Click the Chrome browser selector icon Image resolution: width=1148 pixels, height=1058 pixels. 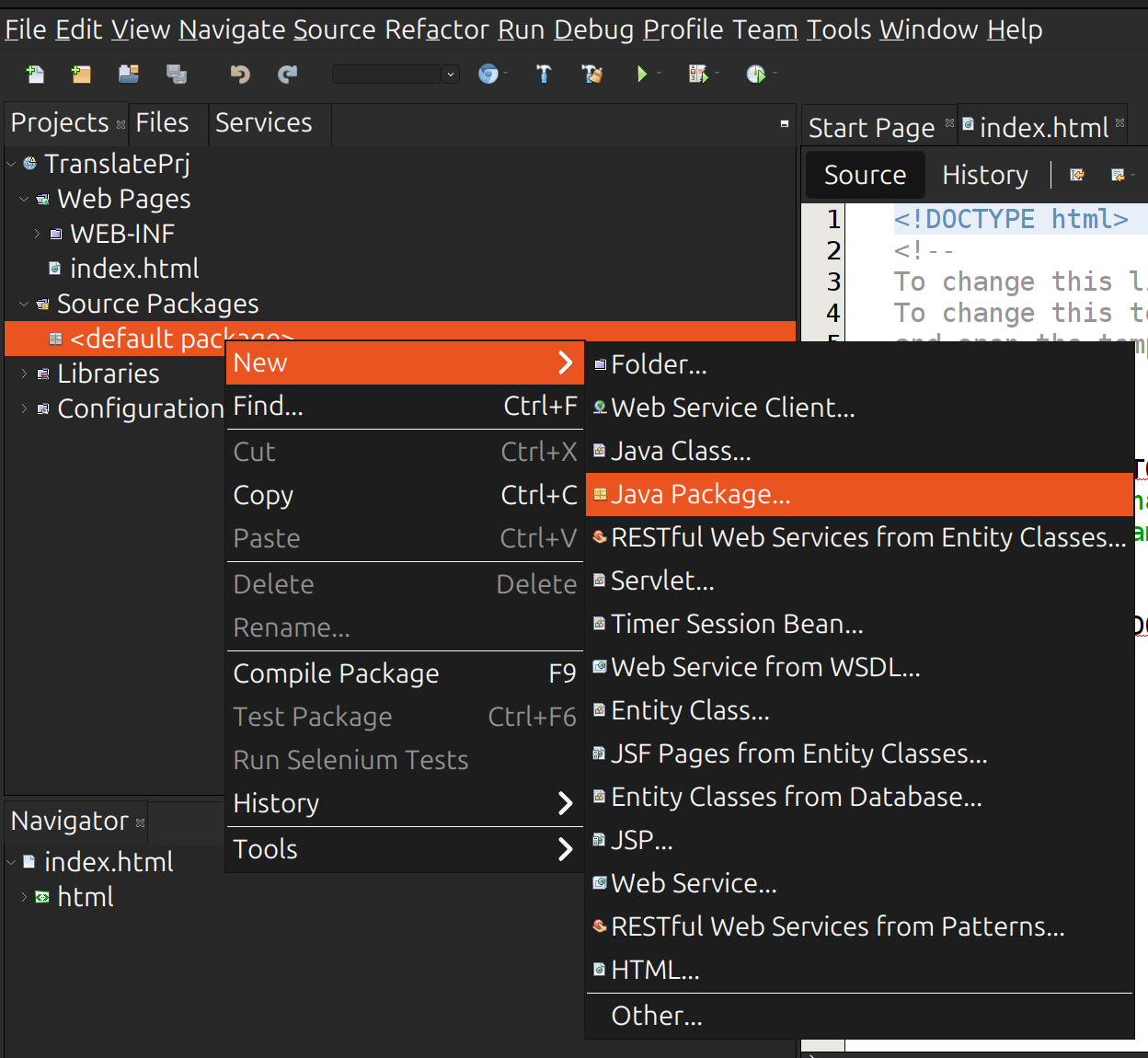(x=488, y=75)
